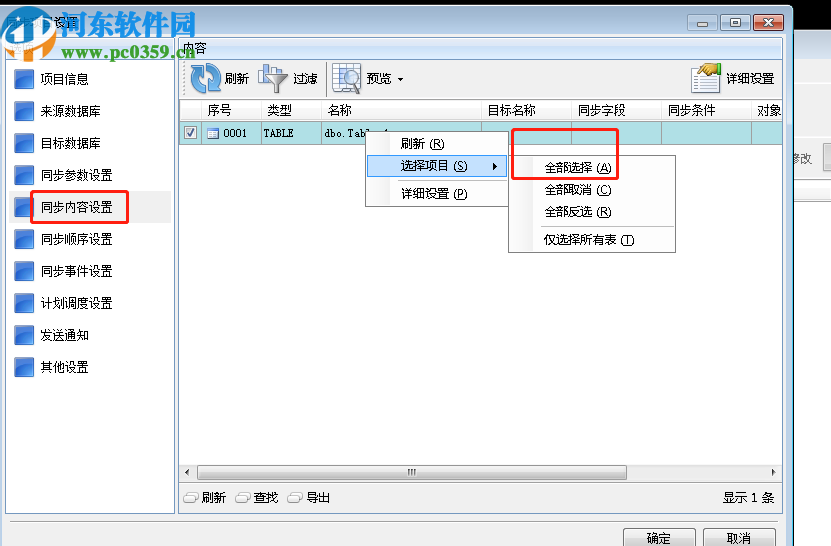Viewport: 831px width, 546px height.
Task: Select 同步内容设置 in sidebar
Action: coord(77,207)
